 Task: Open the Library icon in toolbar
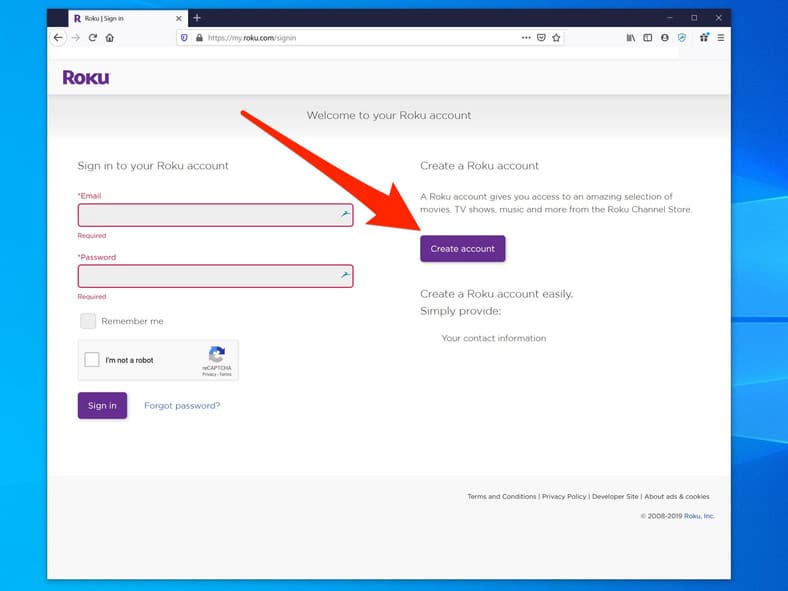[x=631, y=38]
